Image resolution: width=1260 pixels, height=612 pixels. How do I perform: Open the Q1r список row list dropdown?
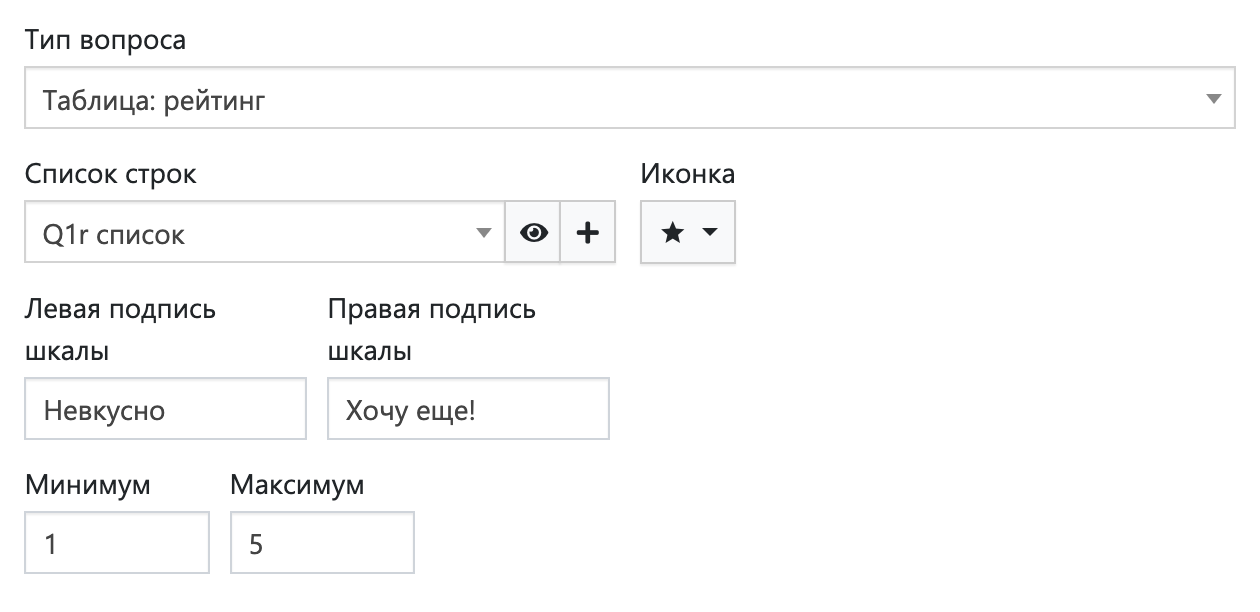265,233
